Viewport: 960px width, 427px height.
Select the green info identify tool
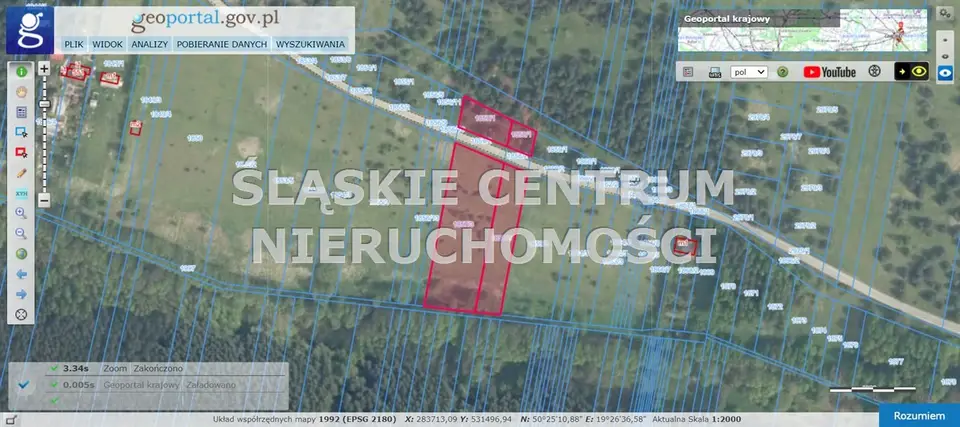click(x=21, y=72)
